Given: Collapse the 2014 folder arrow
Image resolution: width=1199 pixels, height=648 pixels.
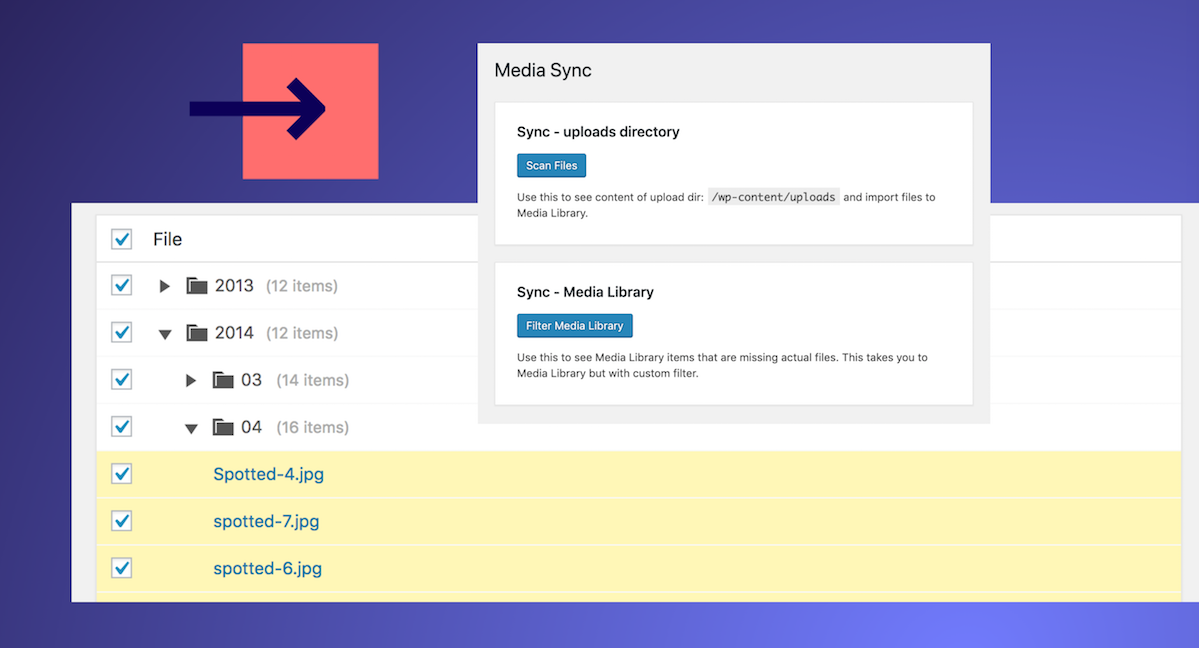Looking at the screenshot, I should (x=164, y=334).
